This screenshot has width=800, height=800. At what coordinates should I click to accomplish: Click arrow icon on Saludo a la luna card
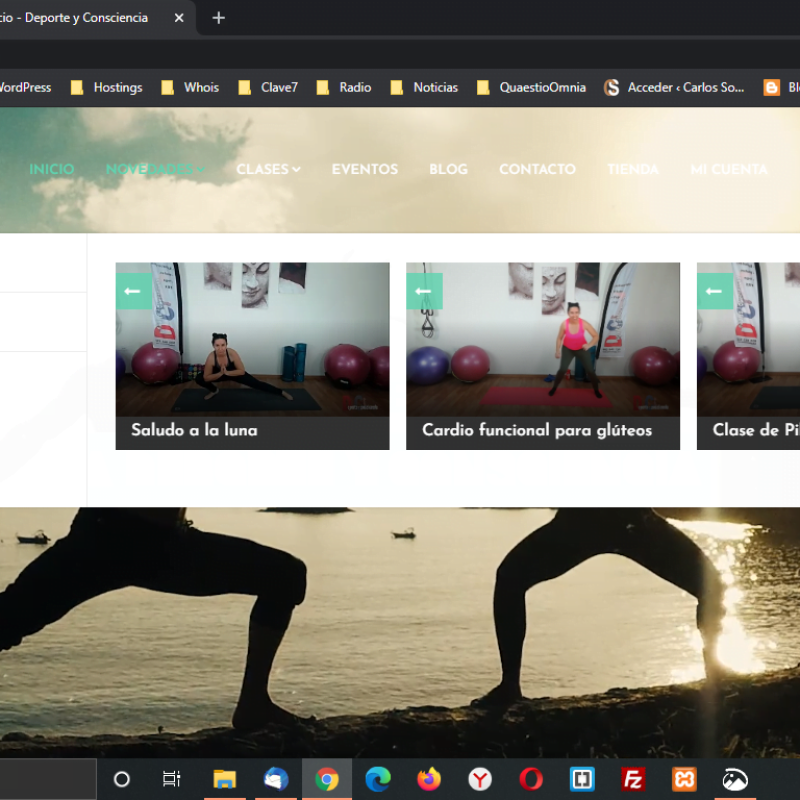[x=133, y=291]
